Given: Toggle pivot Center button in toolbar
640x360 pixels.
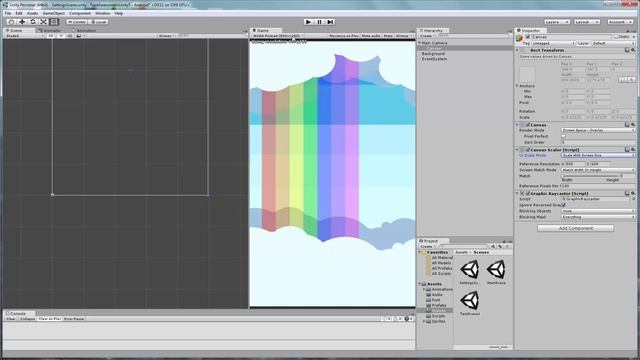Looking at the screenshot, I should 77,22.
